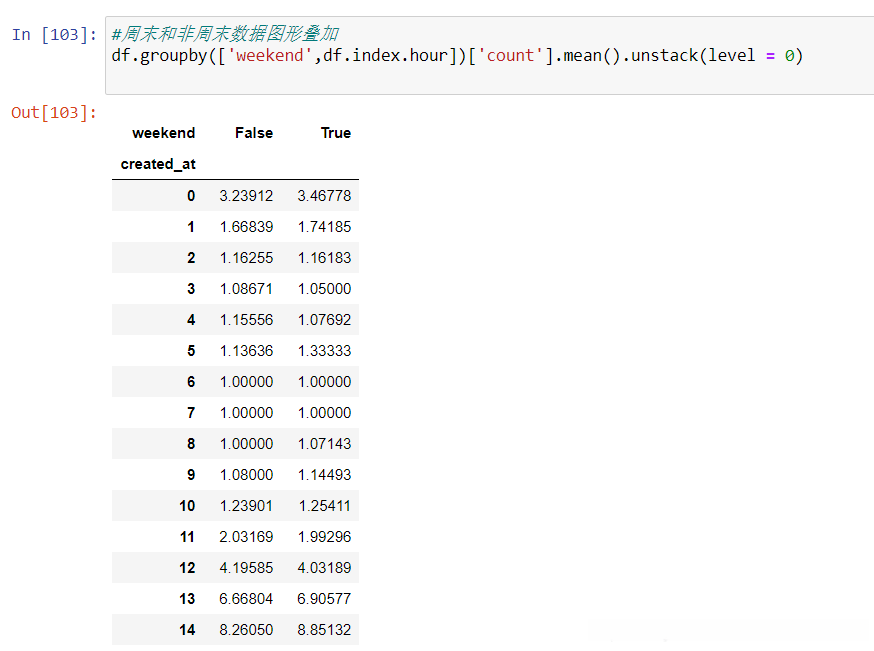Click value 6.90577
This screenshot has width=874, height=651.
(x=324, y=599)
